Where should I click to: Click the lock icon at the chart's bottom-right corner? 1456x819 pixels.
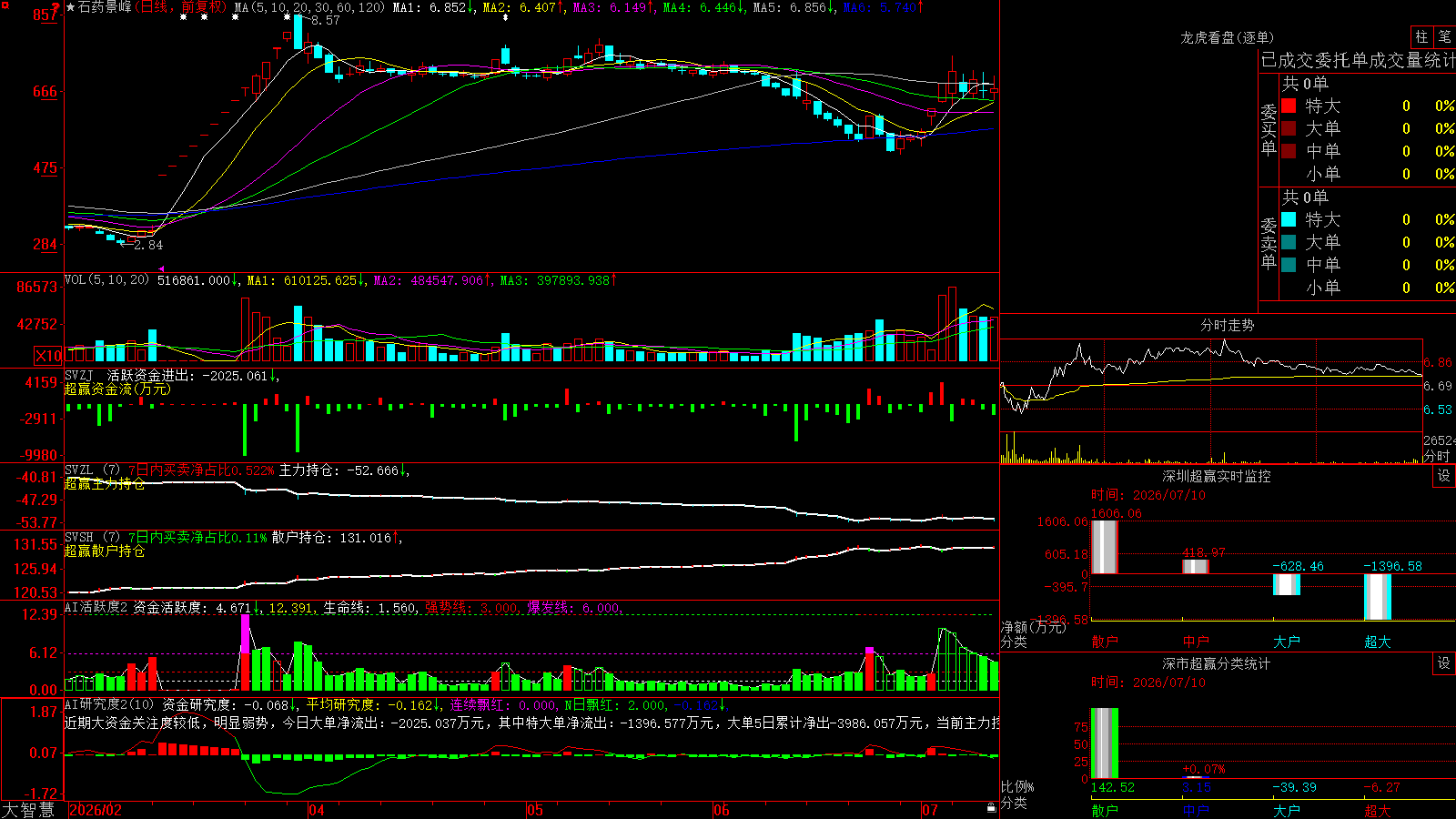pos(991,808)
